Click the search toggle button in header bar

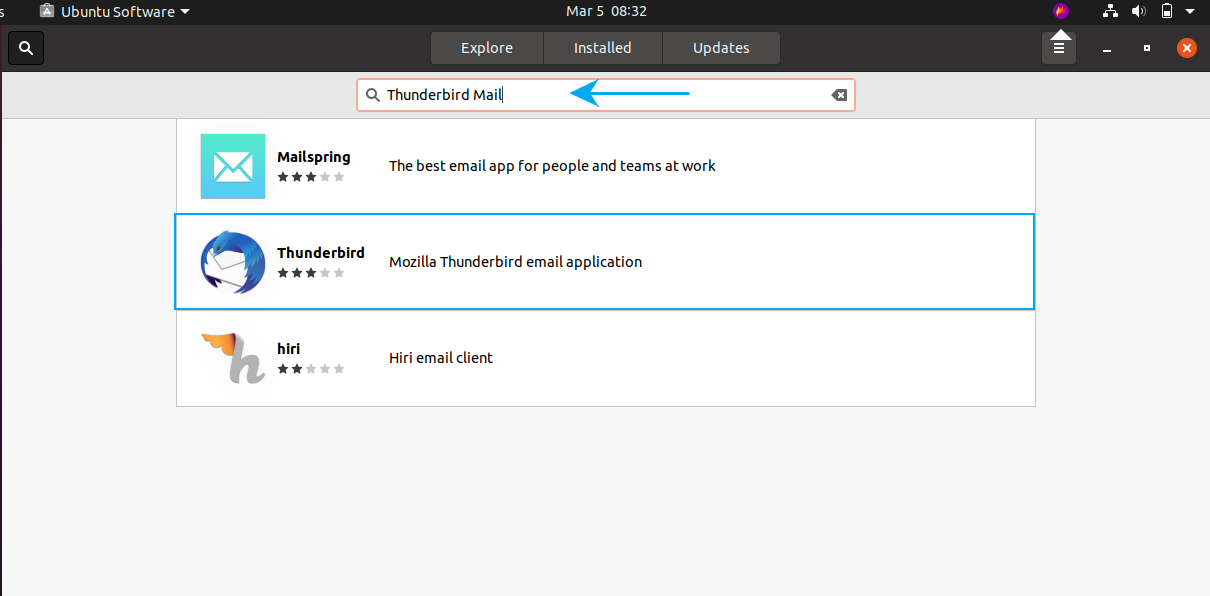[x=26, y=48]
